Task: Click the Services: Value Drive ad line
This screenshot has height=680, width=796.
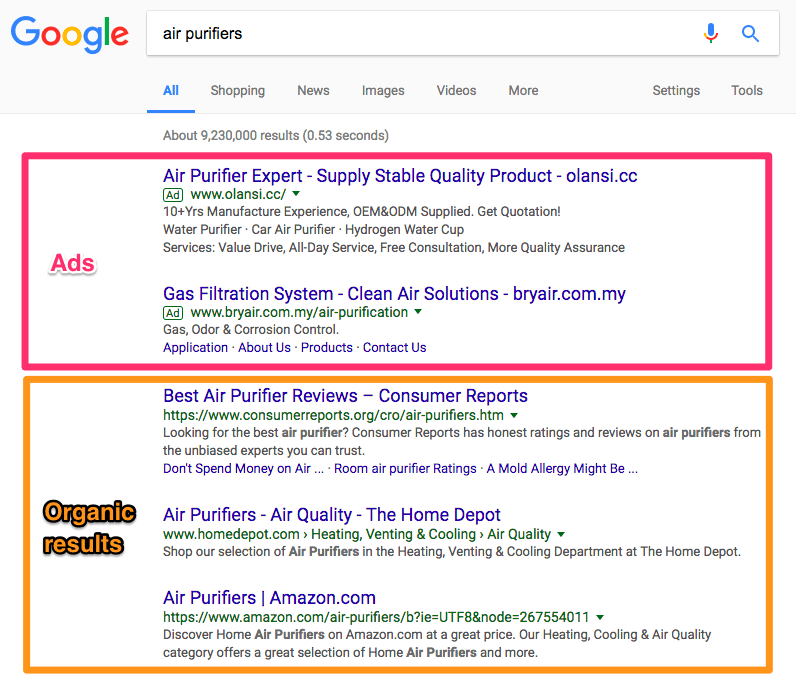Action: click(393, 247)
